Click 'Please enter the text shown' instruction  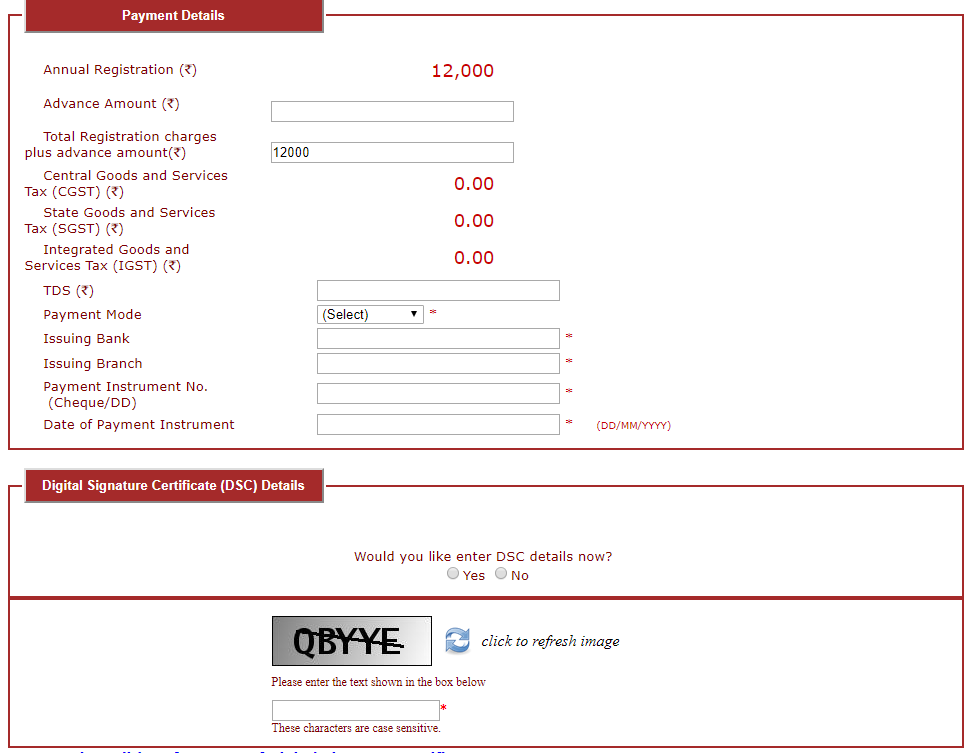pos(378,682)
